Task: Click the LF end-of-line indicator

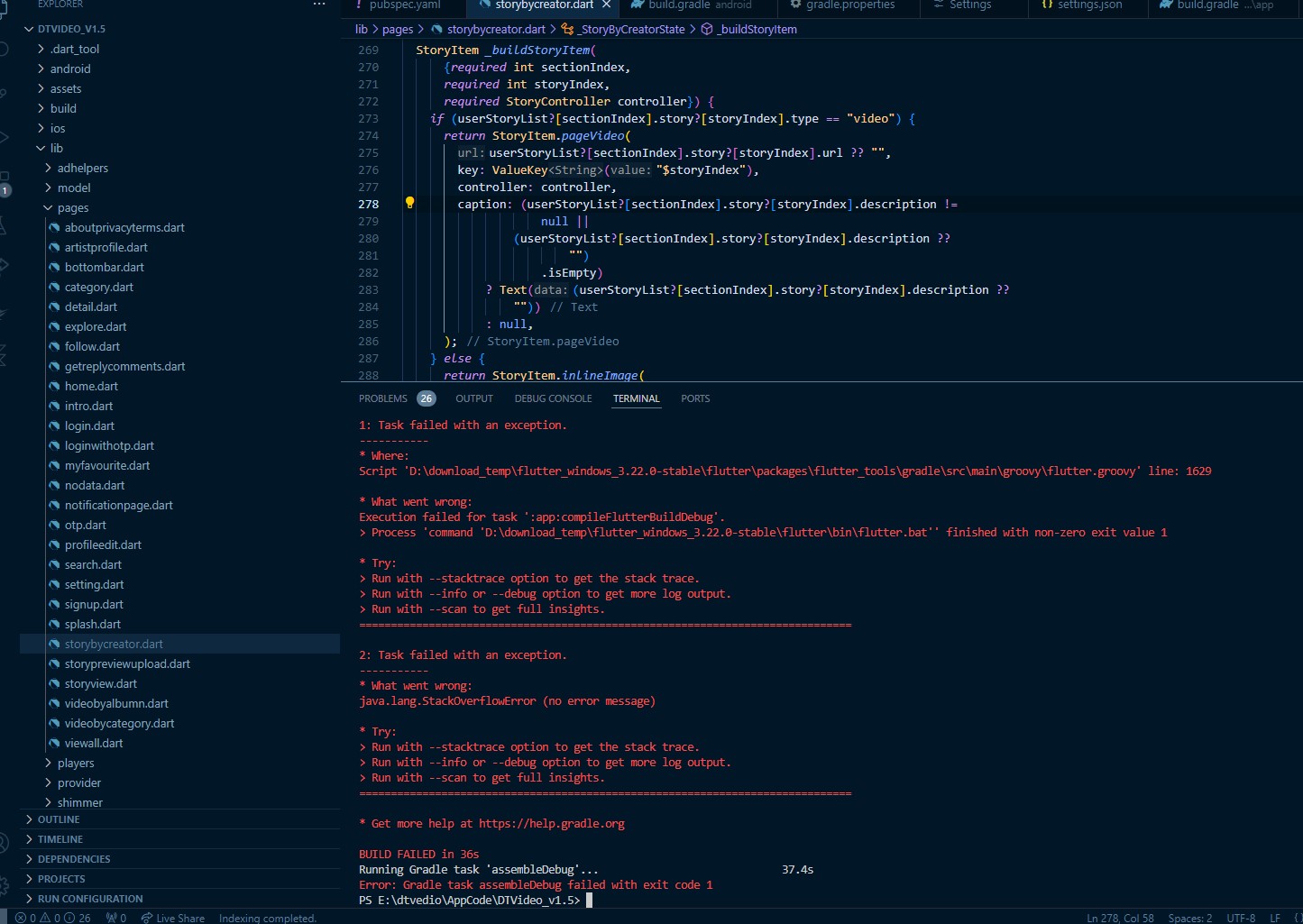Action: point(1275,918)
